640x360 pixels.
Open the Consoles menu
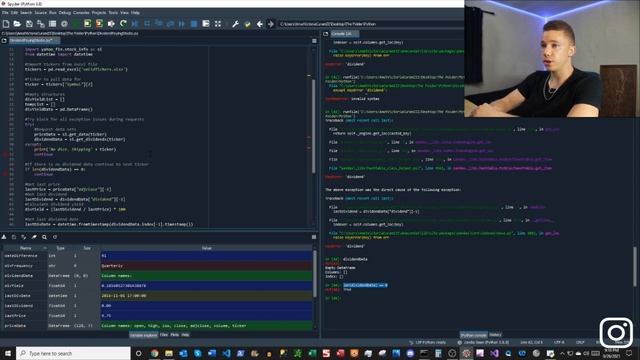81,13
